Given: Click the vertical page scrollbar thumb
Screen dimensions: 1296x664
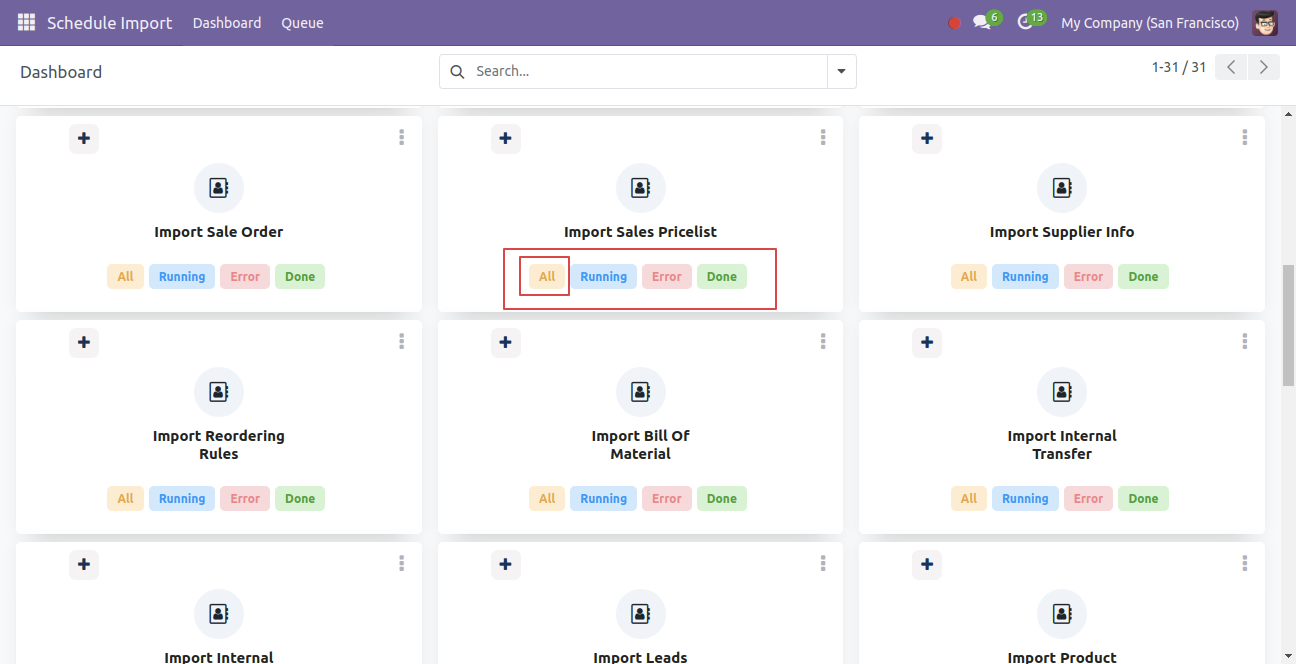Looking at the screenshot, I should click(1288, 325).
